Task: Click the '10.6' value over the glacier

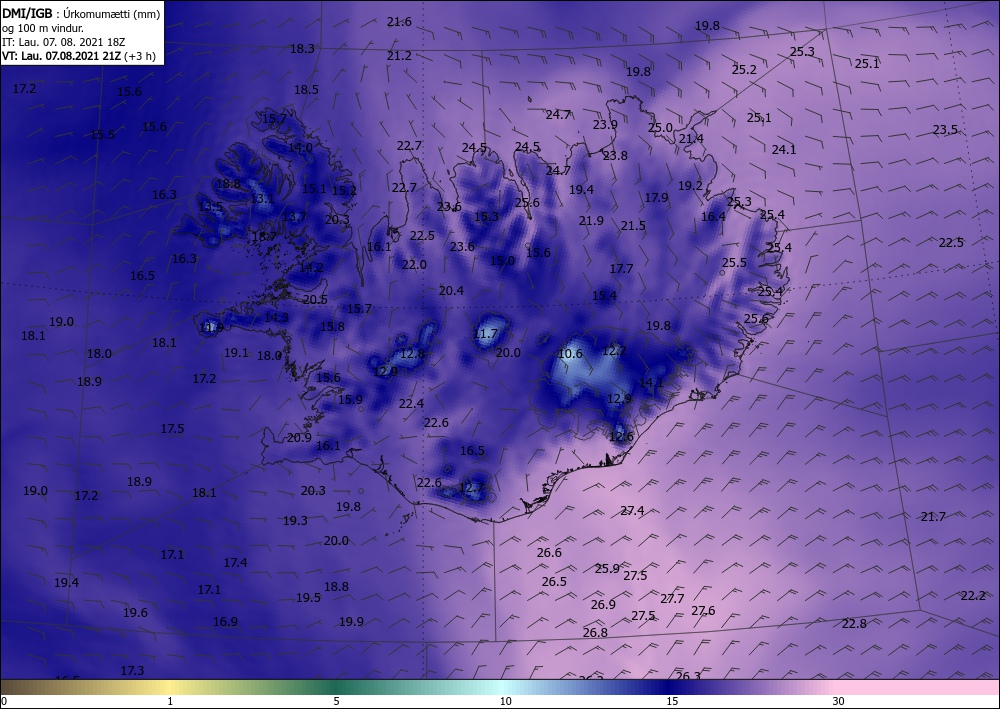Action: tap(570, 354)
